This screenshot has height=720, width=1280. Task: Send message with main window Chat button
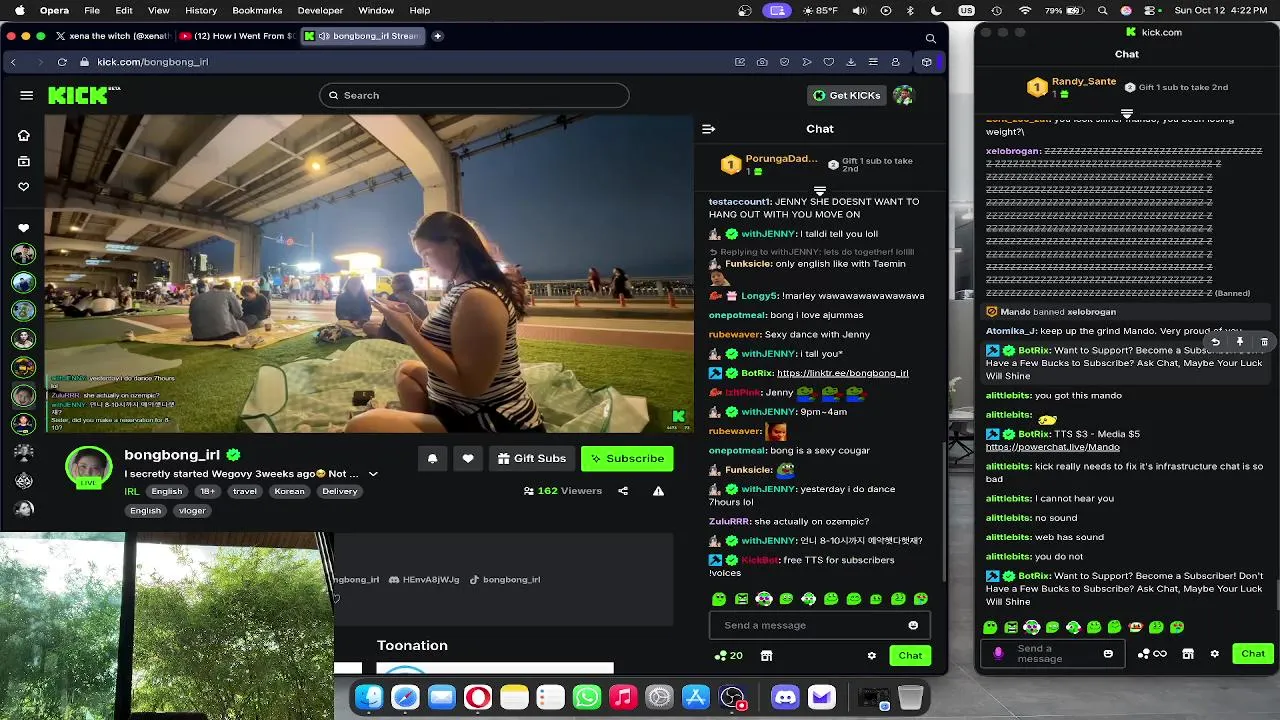[910, 656]
